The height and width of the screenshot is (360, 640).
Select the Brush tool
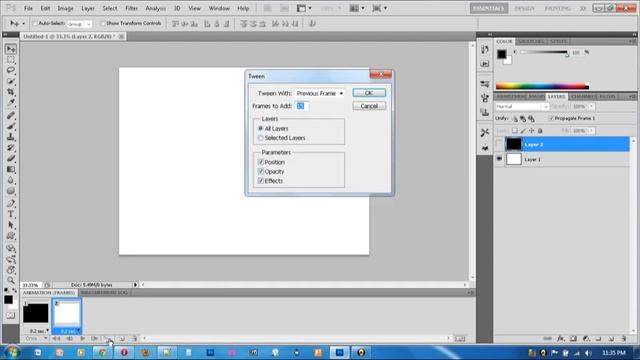point(11,126)
